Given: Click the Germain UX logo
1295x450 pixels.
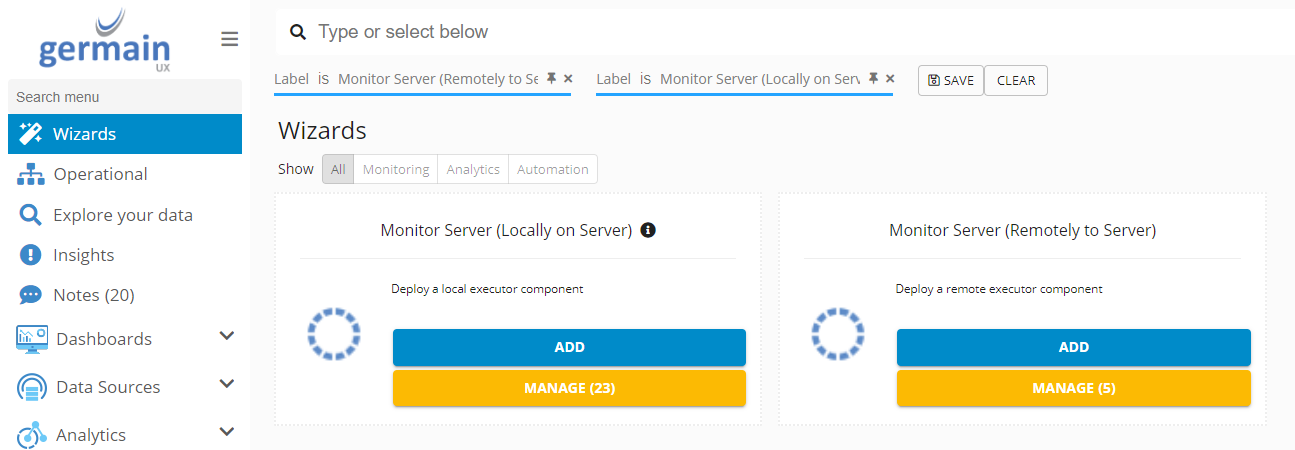Looking at the screenshot, I should coord(105,40).
